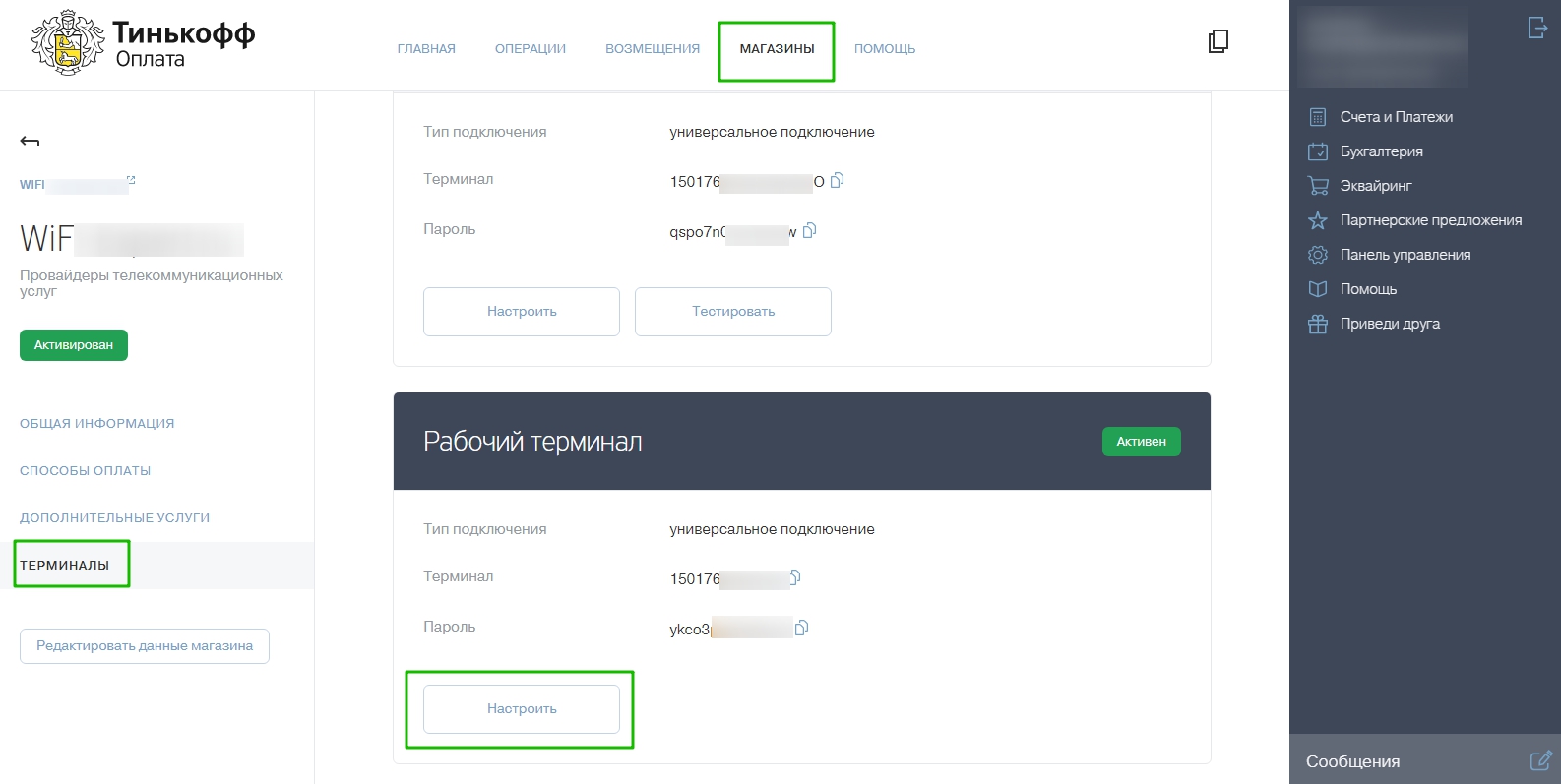Screen dimensions: 1561x784
Task: Click the back arrow icon
Action: [30, 142]
